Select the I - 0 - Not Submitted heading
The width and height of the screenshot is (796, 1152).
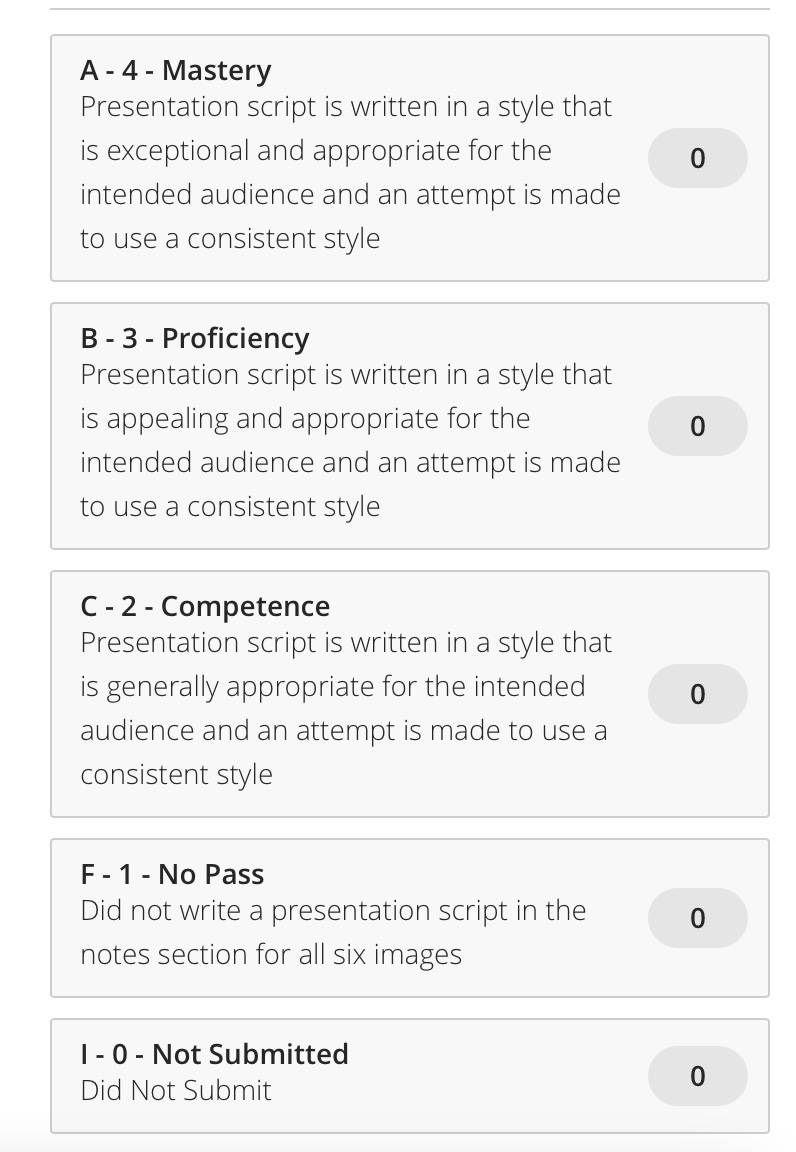pos(214,1054)
